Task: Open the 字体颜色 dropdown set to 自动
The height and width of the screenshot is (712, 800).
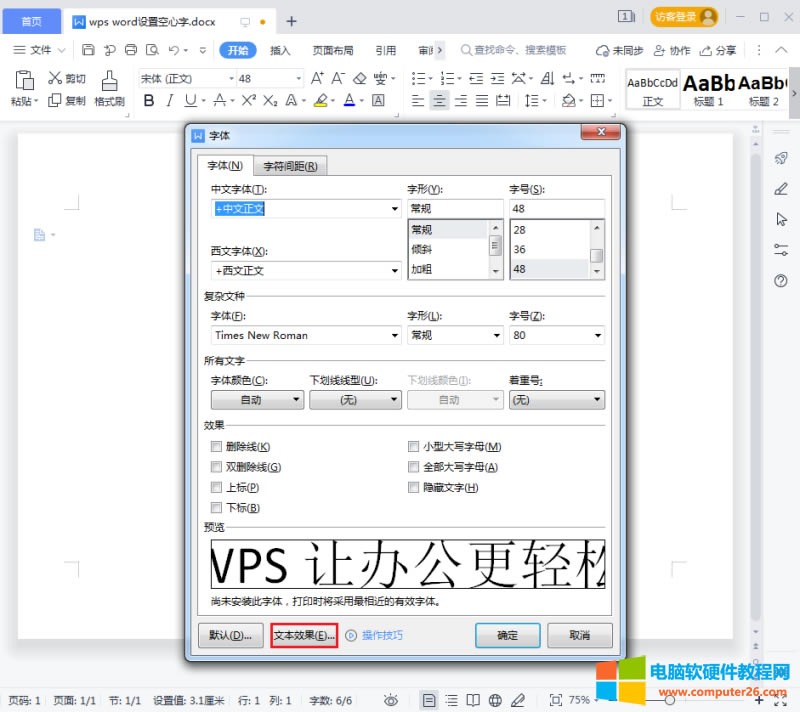Action: click(257, 400)
